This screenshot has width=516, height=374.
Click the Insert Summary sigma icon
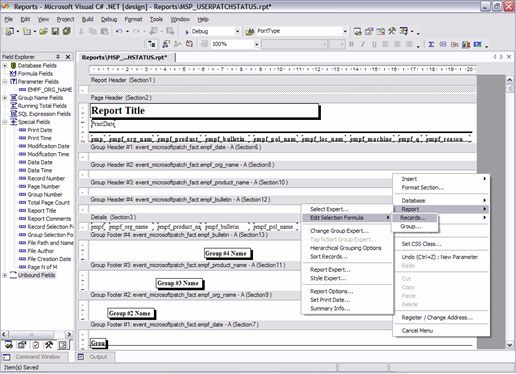tap(431, 44)
